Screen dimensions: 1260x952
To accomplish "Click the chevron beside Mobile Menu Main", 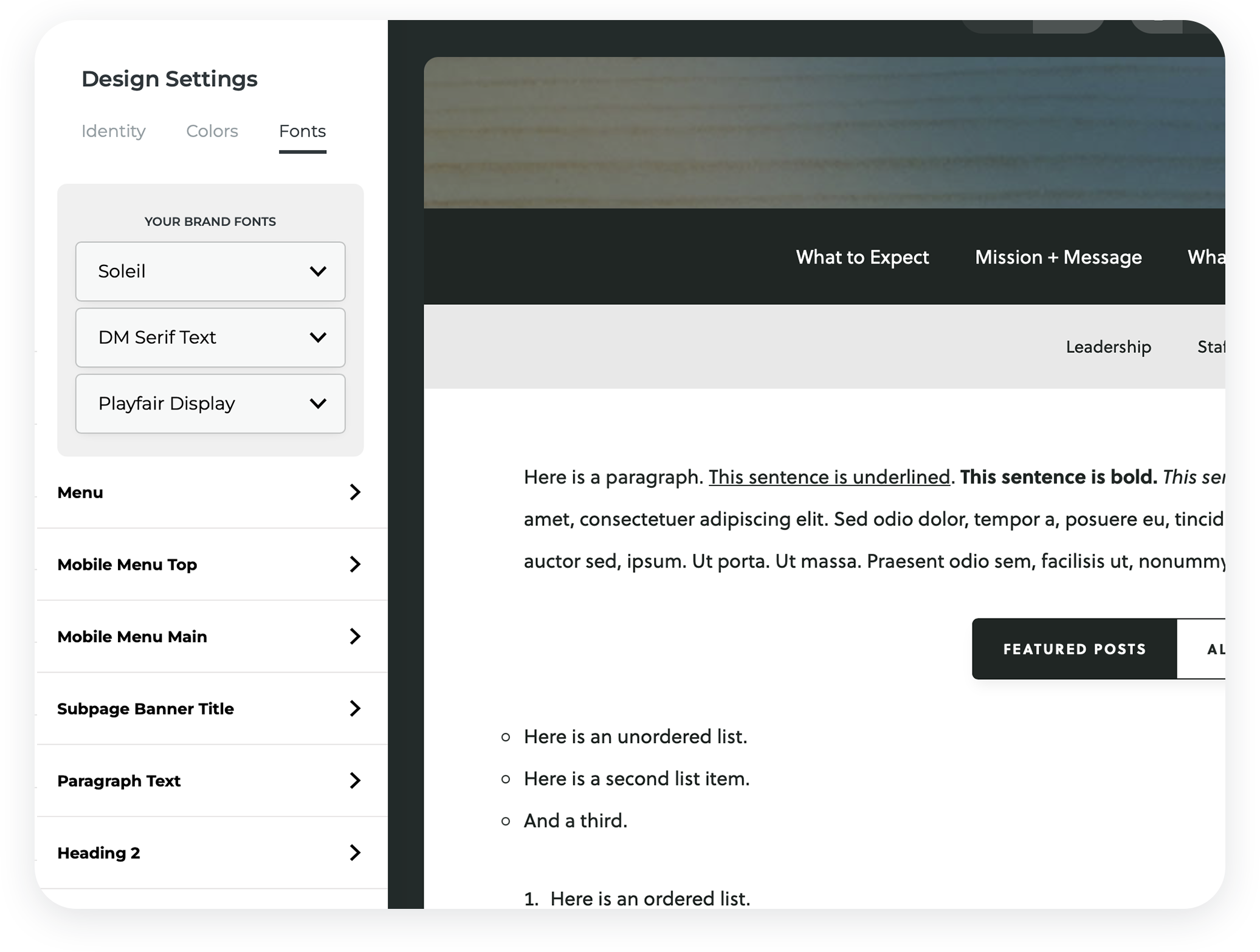I will point(355,636).
